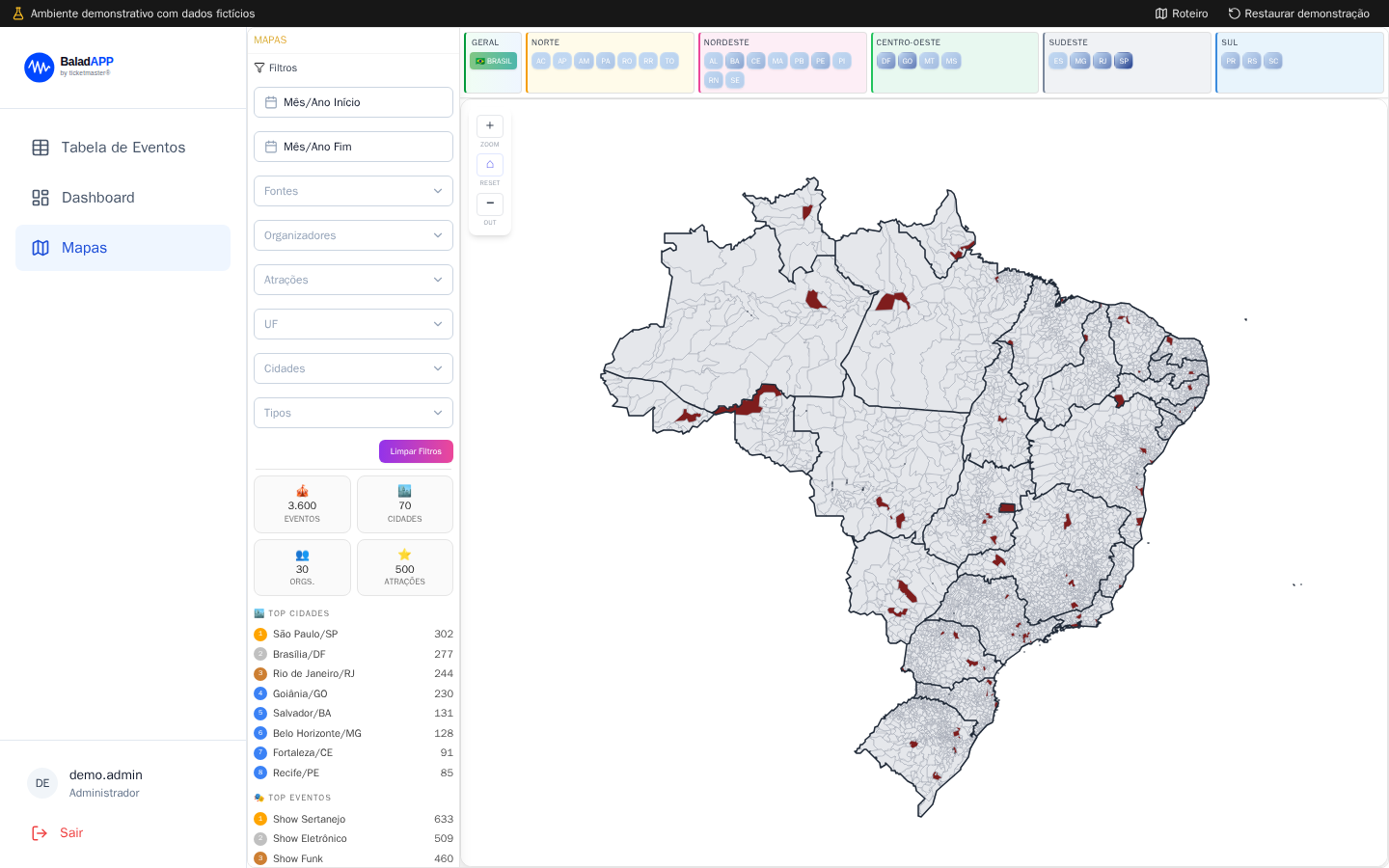Click the Limpar Filtros button
The image size is (1389, 868).
[416, 451]
